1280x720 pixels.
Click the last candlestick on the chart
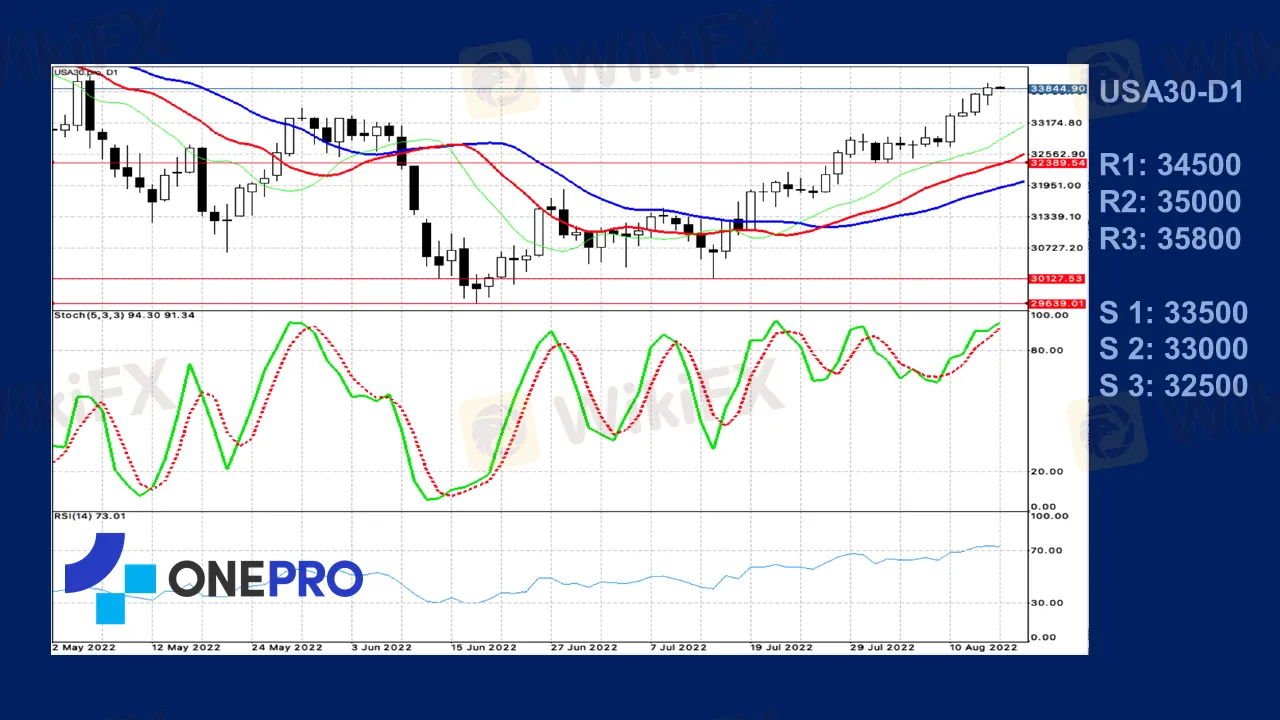click(x=999, y=88)
